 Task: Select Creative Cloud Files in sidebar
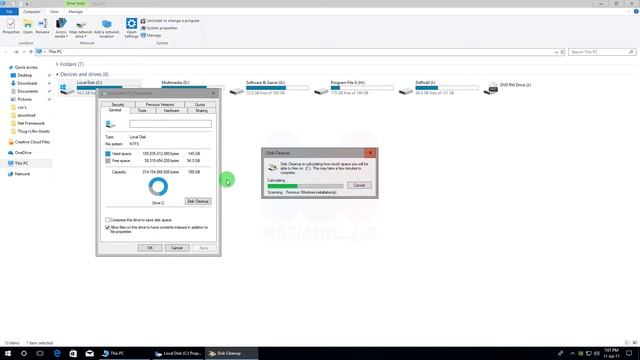[x=32, y=142]
